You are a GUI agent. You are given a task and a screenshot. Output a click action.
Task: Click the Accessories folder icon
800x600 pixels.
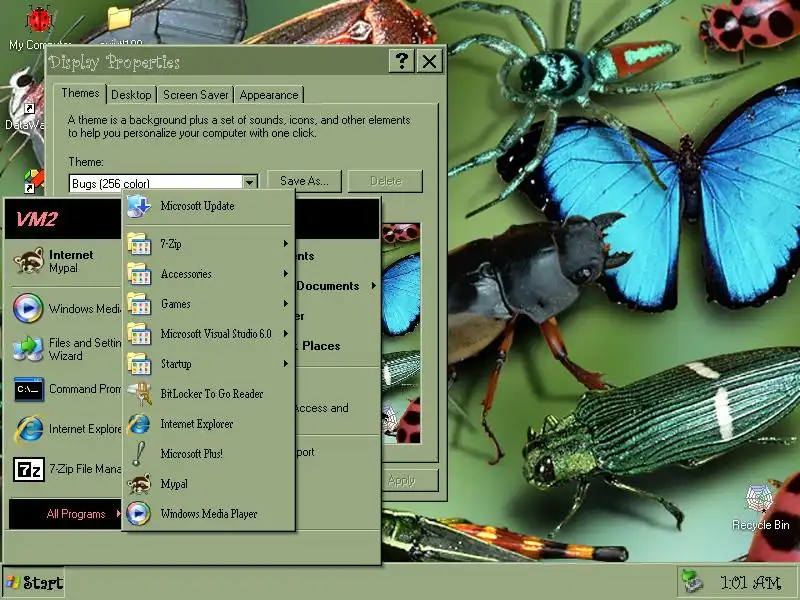coord(139,274)
